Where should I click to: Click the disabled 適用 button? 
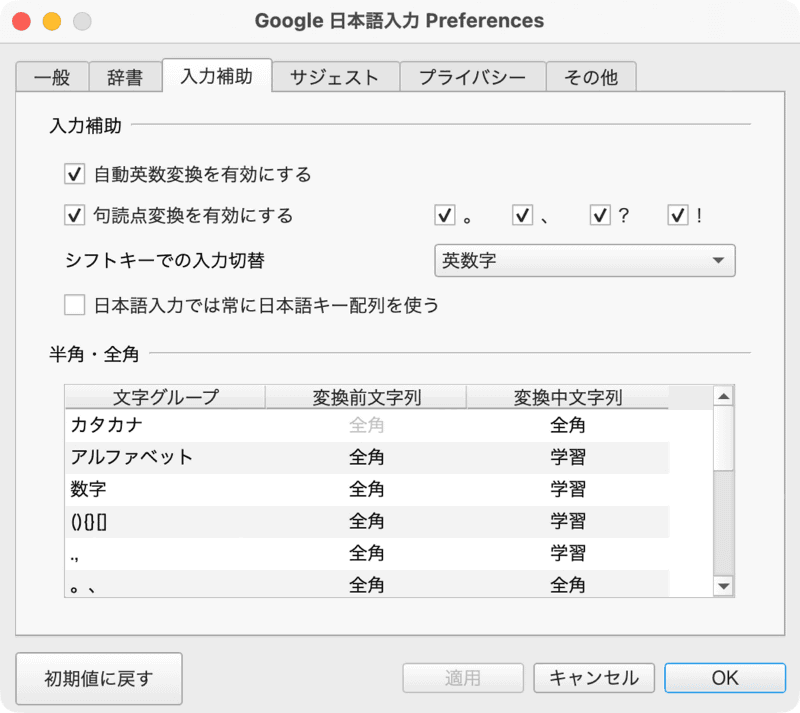463,678
